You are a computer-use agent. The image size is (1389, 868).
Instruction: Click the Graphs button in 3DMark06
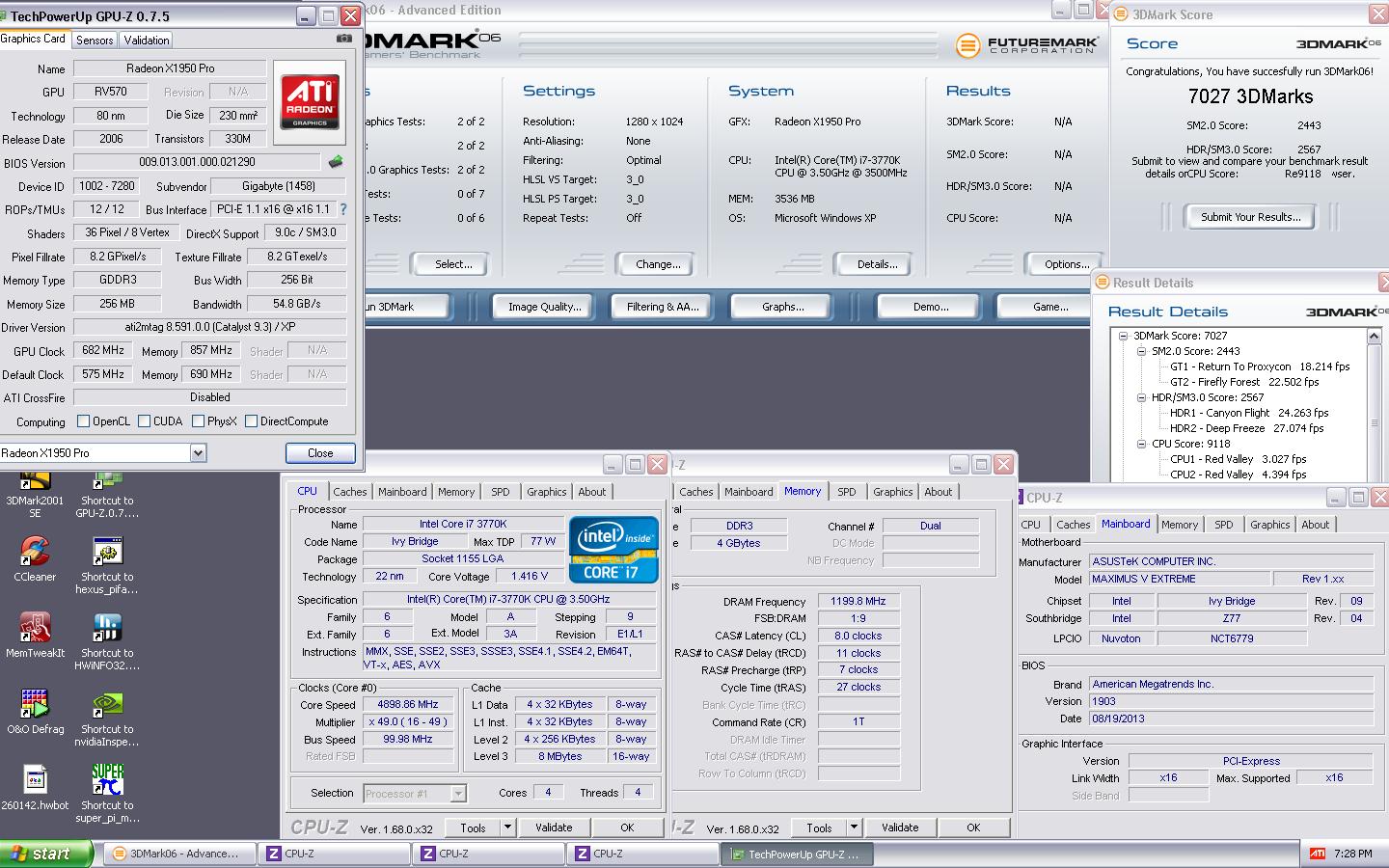782,307
